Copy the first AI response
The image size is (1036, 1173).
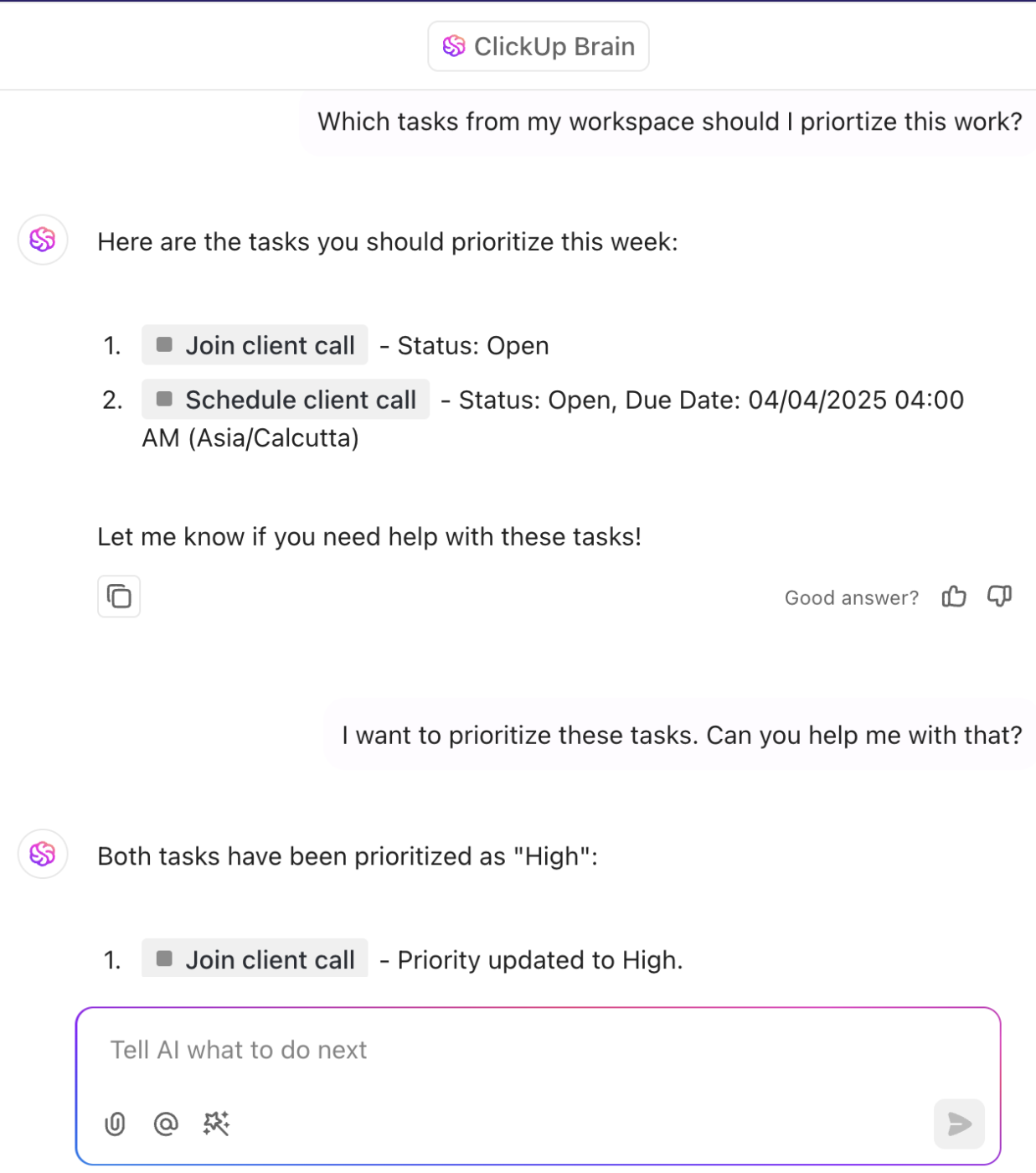(x=119, y=597)
